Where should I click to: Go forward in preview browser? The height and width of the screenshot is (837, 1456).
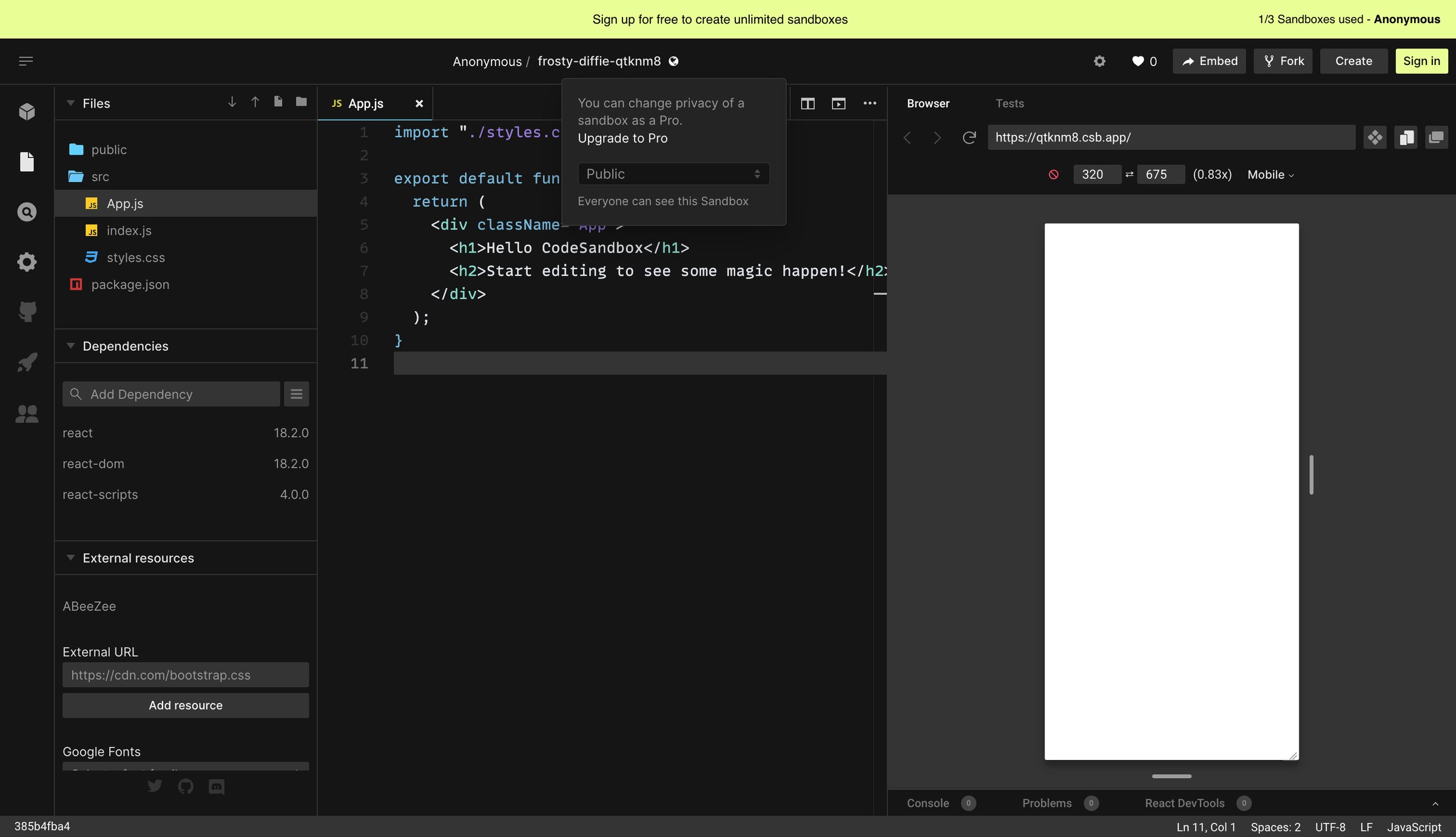pyautogui.click(x=937, y=138)
